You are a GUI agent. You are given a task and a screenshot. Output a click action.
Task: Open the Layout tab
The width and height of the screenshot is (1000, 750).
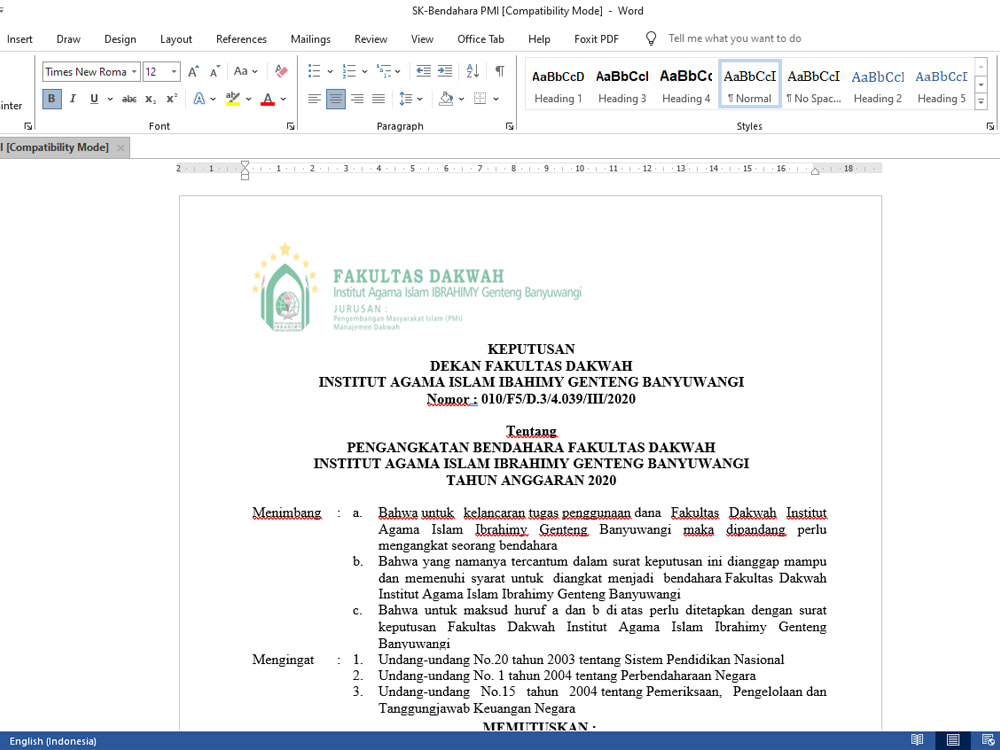[x=176, y=39]
